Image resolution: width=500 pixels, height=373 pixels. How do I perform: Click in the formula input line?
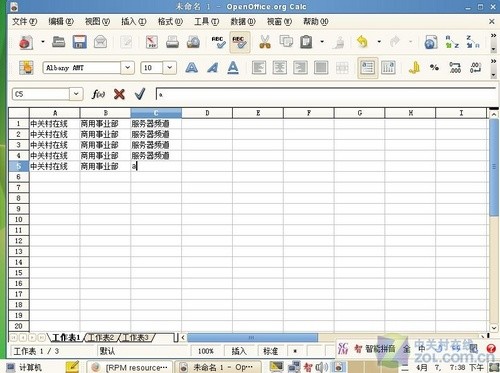[326, 95]
